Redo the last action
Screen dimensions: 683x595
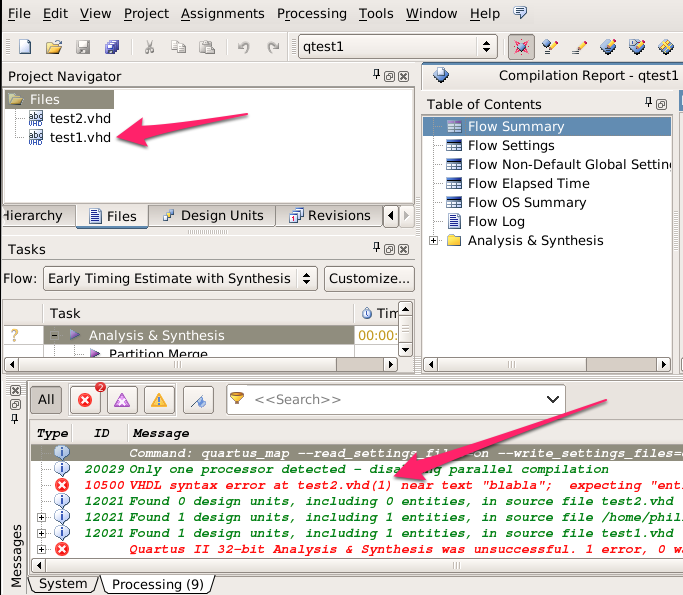point(273,47)
